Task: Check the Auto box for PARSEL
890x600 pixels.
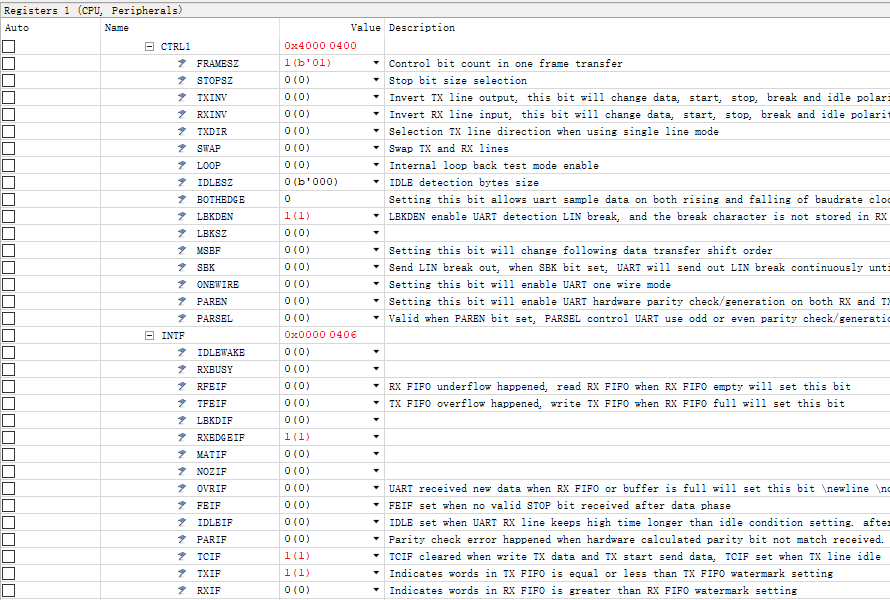Action: point(9,318)
